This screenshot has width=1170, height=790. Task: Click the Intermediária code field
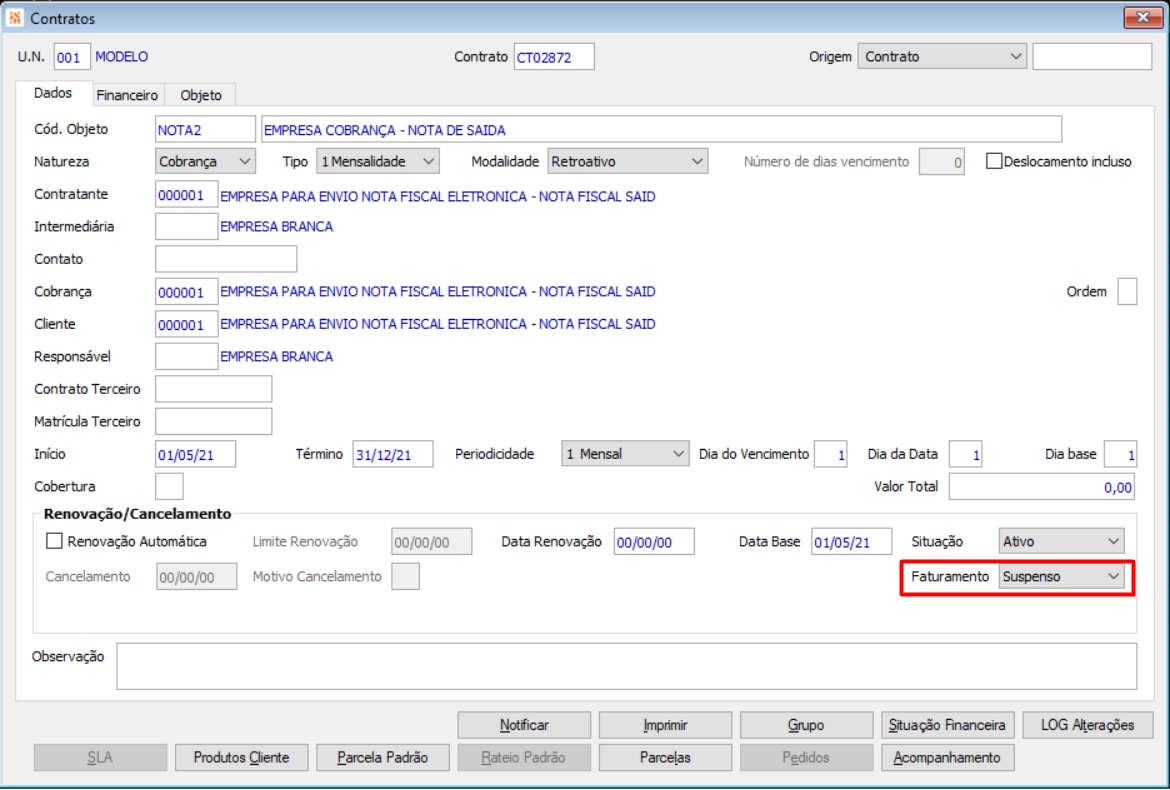coord(187,227)
